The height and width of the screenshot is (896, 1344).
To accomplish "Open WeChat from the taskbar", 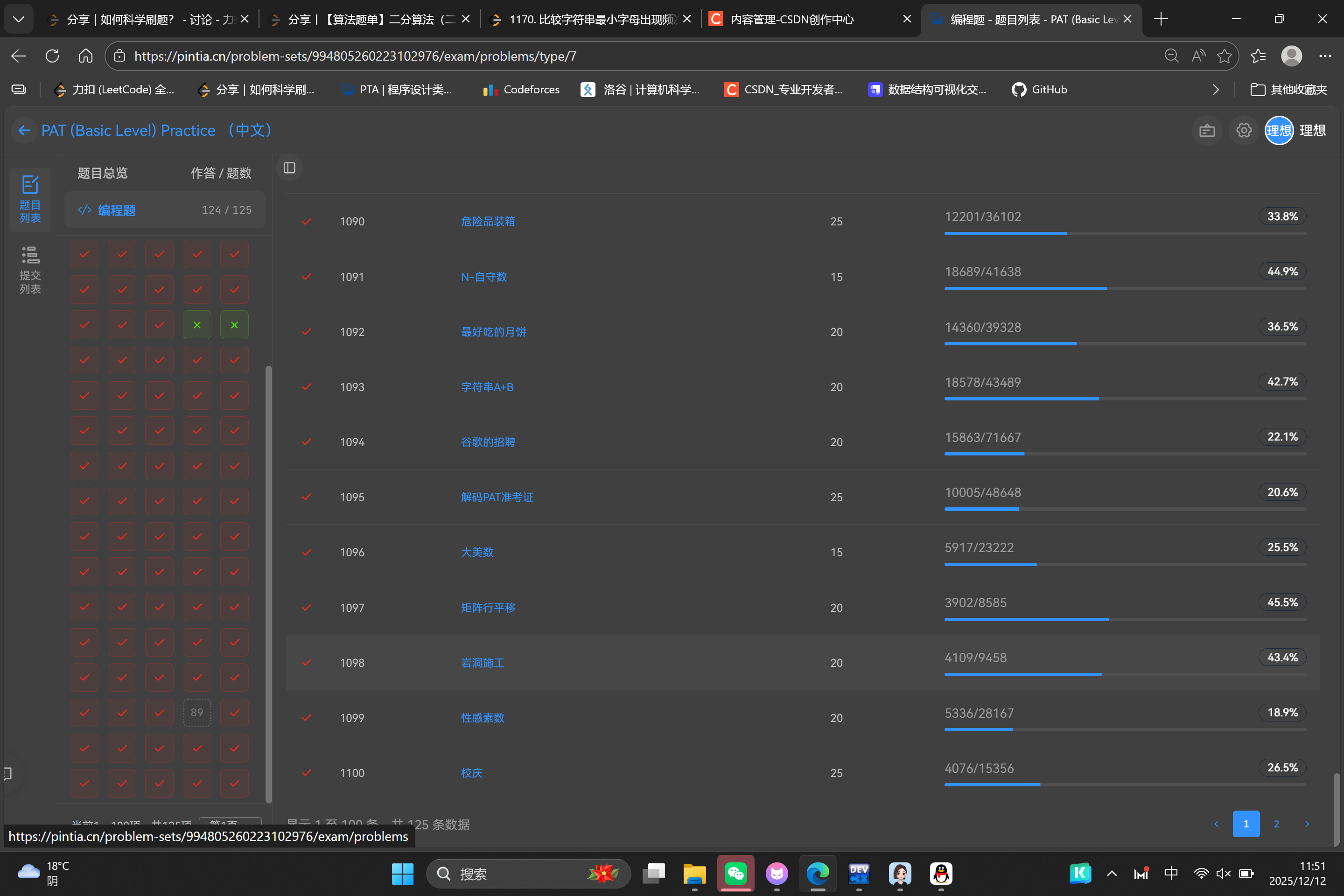I will (735, 873).
